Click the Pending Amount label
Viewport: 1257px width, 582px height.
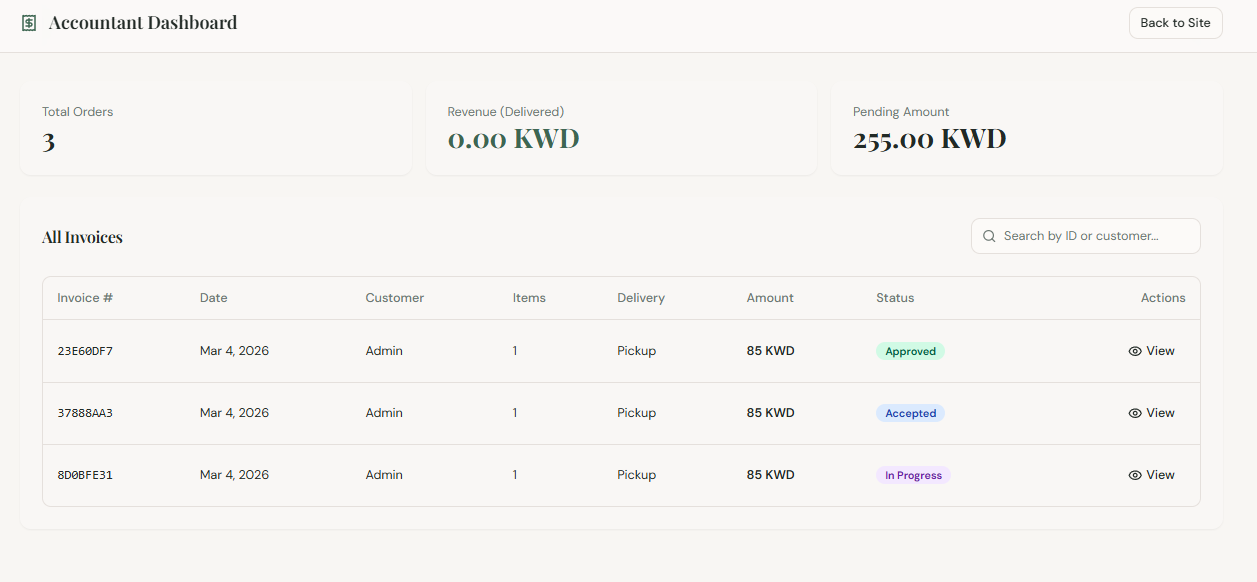901,112
